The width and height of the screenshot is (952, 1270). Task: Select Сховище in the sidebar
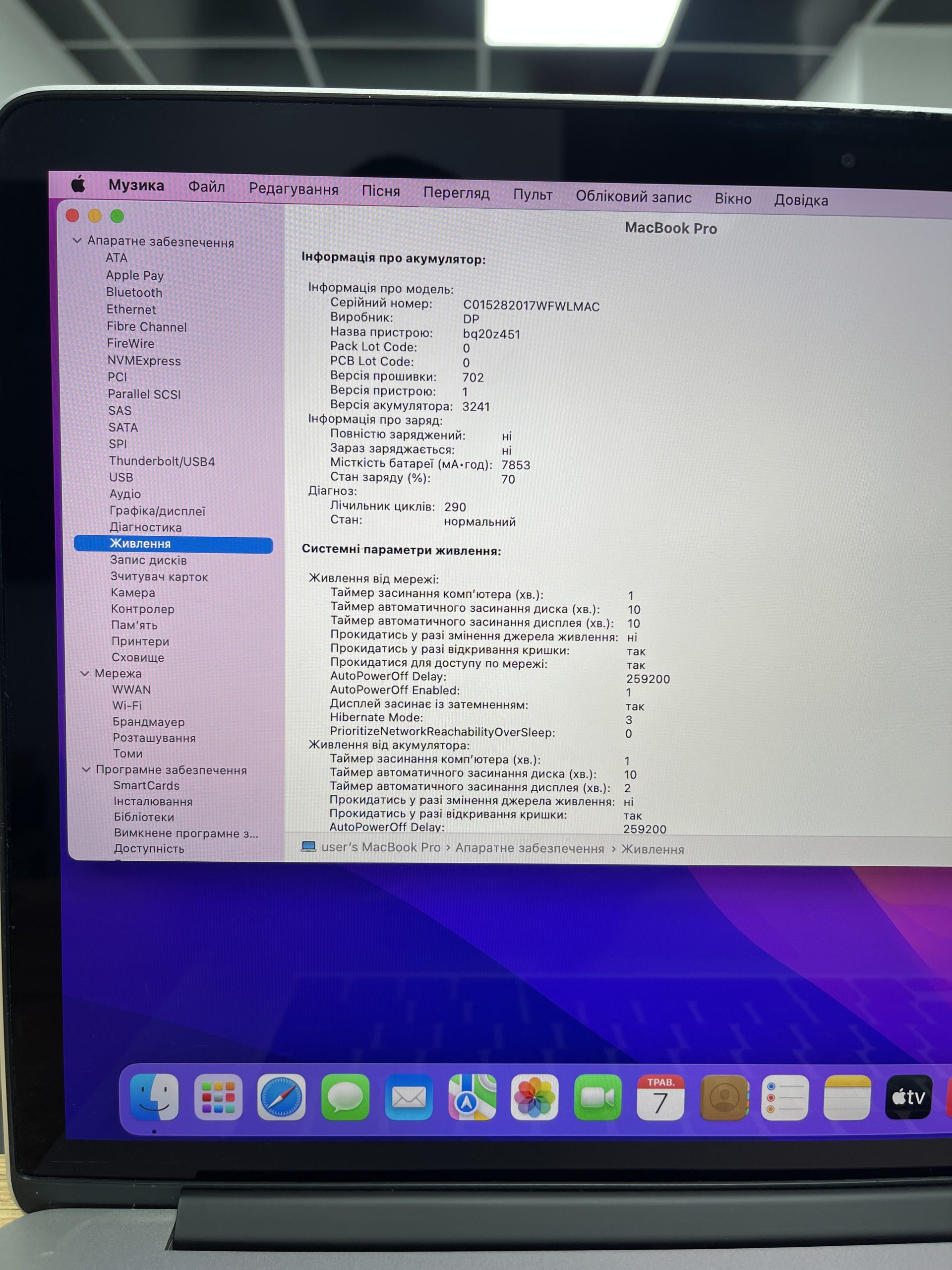tap(138, 657)
